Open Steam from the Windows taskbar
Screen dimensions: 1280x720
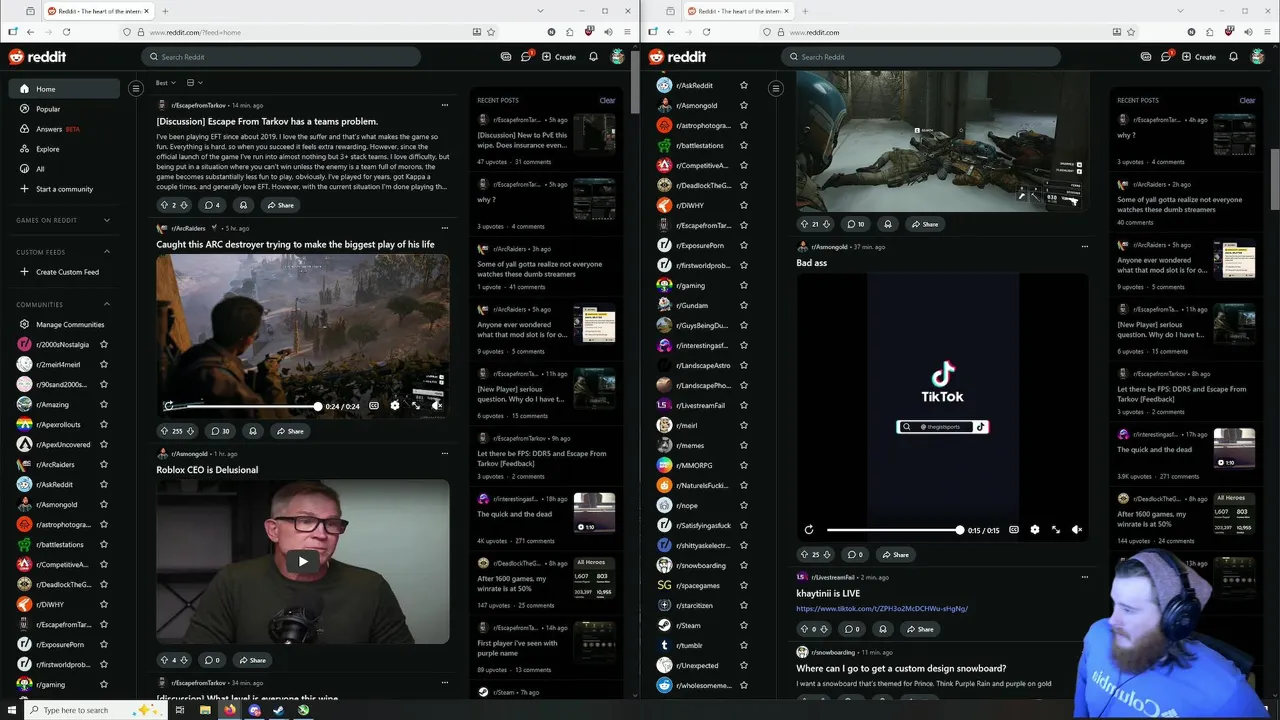click(x=279, y=710)
